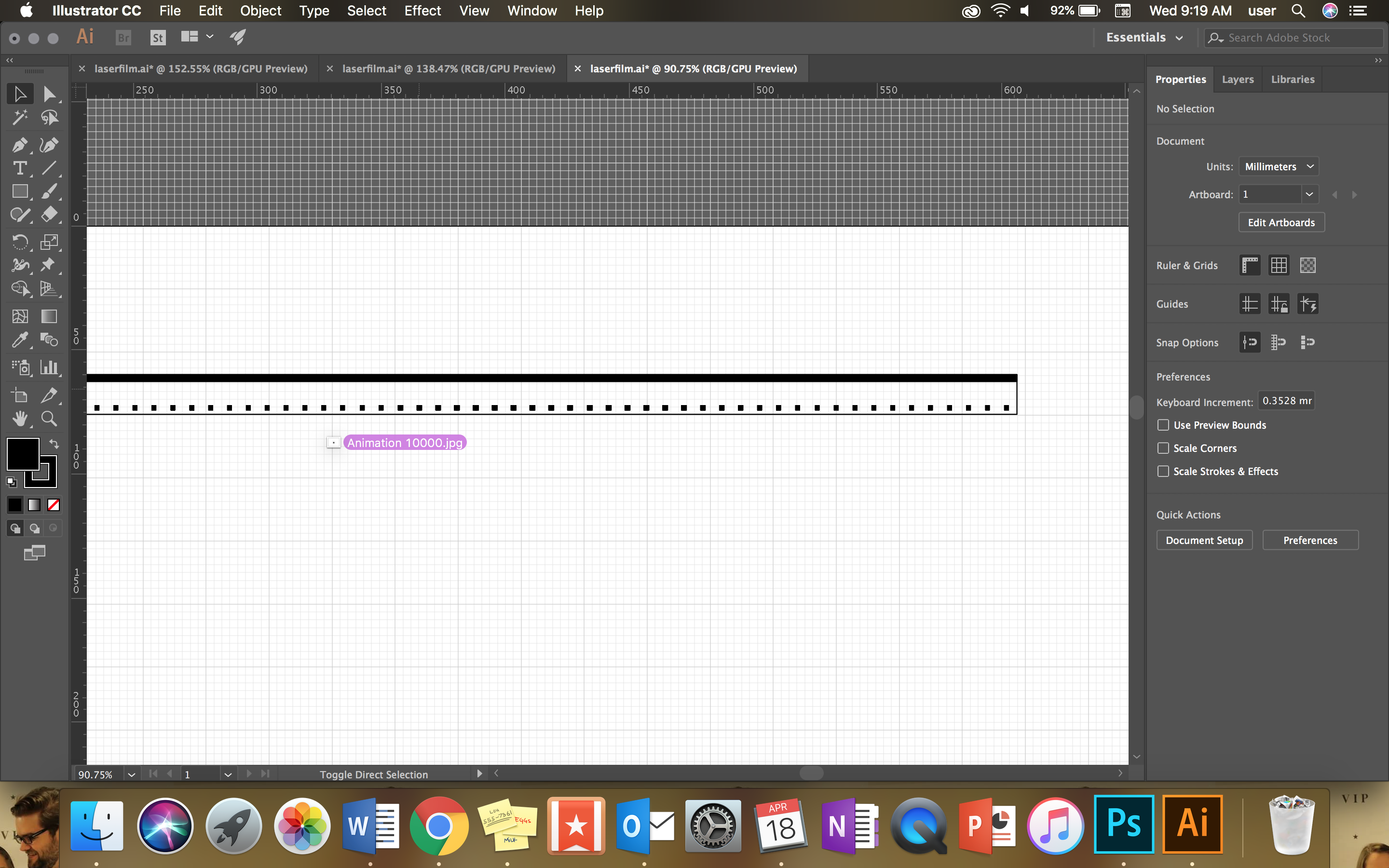Click the Document Setup button
1389x868 pixels.
(1205, 540)
